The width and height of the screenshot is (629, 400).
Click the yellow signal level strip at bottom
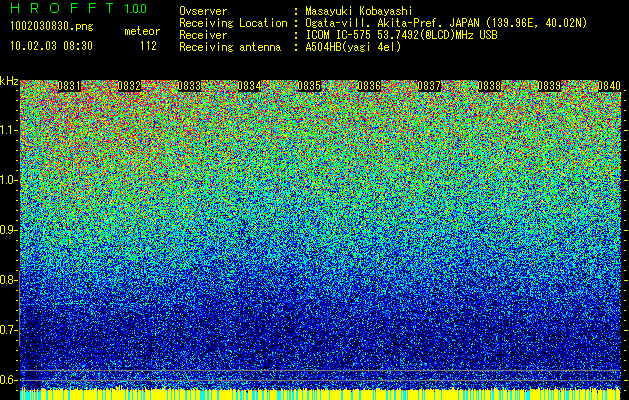coord(321,394)
